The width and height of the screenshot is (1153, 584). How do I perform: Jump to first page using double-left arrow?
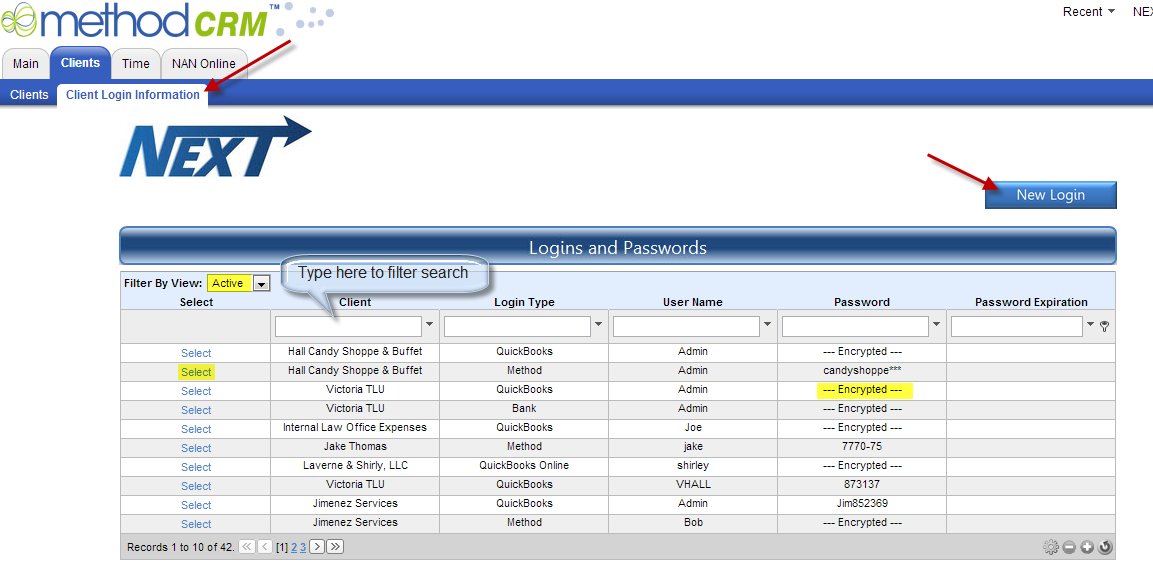247,546
